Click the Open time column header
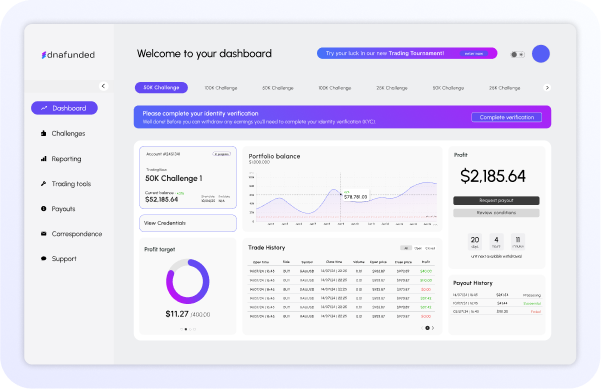Image resolution: width=601 pixels, height=389 pixels. (261, 262)
